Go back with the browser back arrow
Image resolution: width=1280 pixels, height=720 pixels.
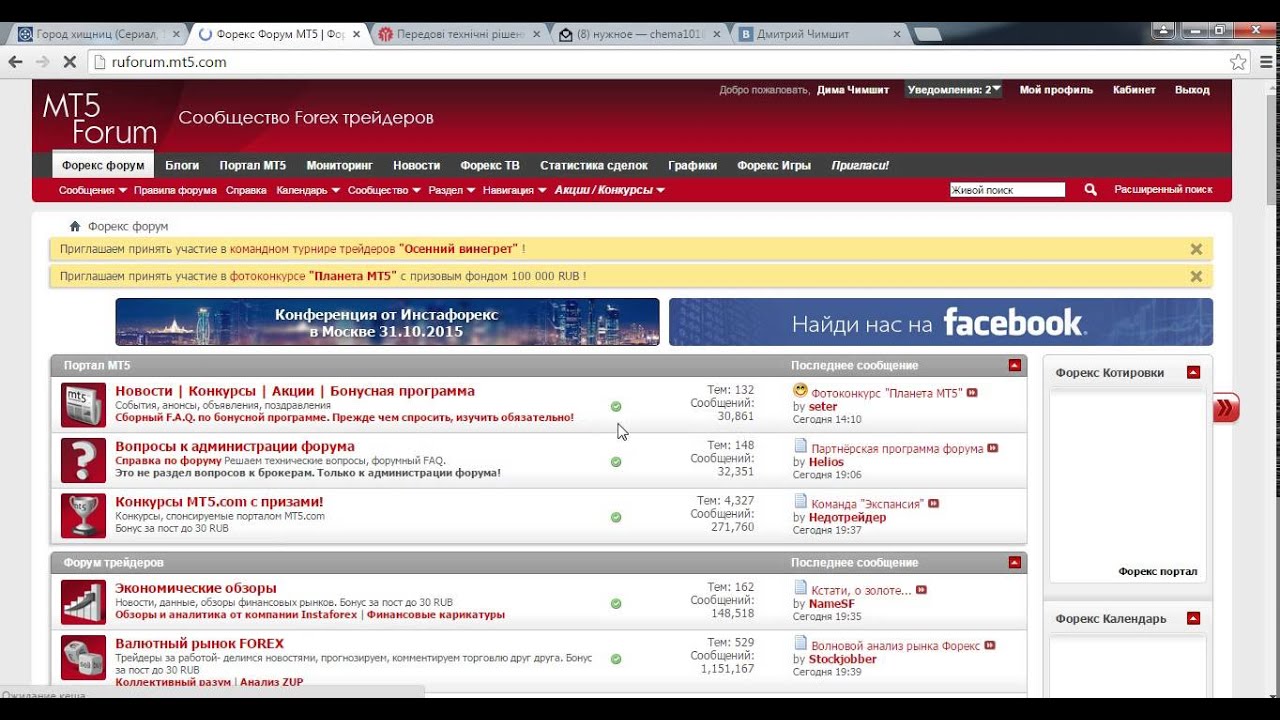click(15, 62)
